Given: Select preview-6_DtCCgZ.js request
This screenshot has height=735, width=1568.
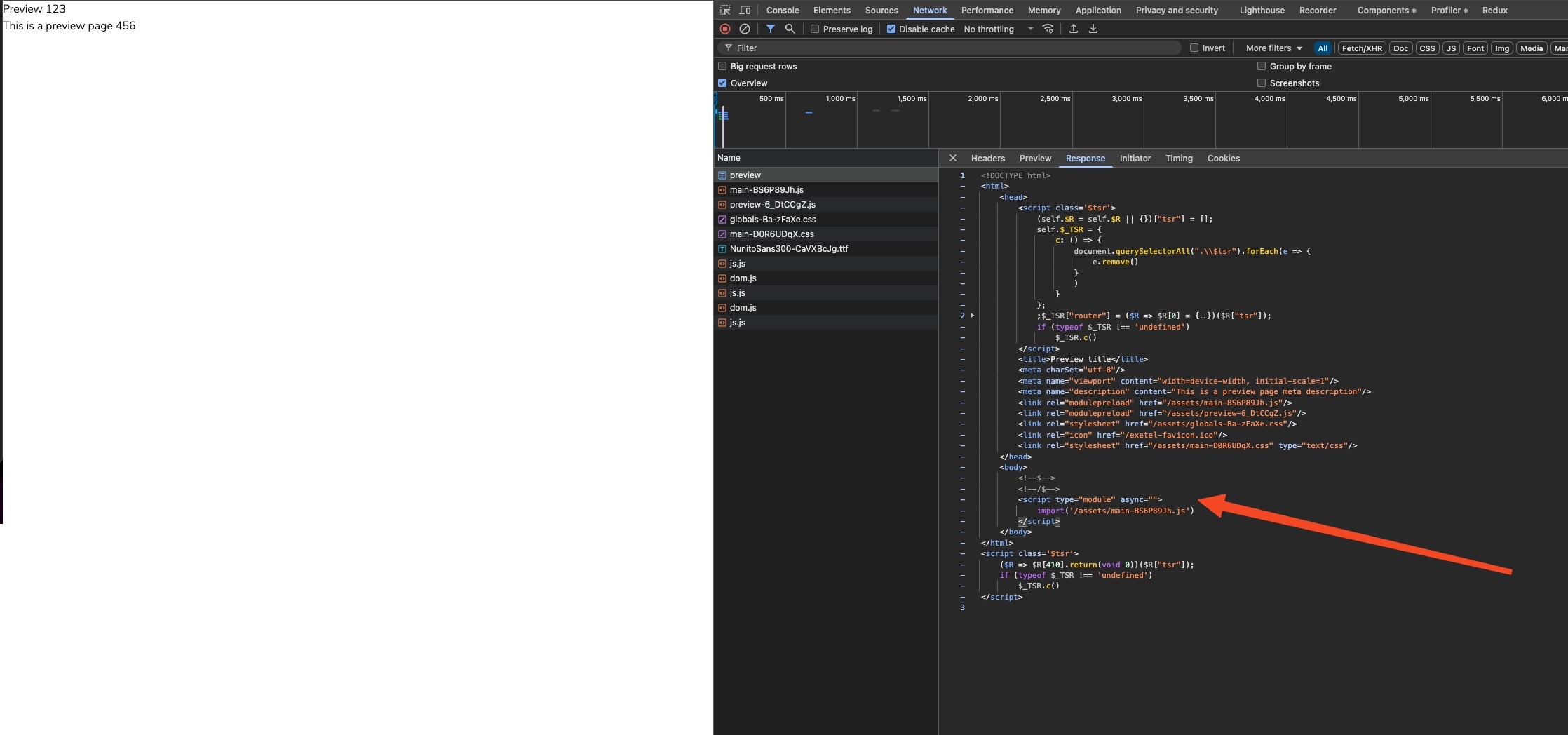Looking at the screenshot, I should (826, 204).
